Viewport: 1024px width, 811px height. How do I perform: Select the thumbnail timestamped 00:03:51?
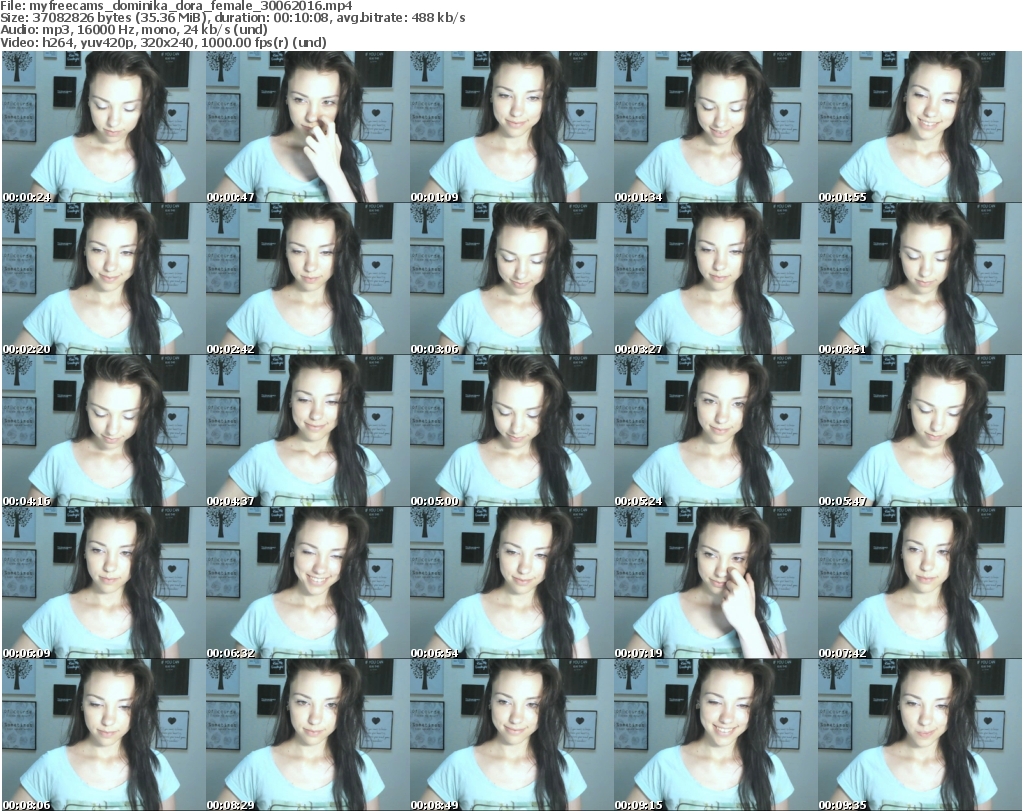tap(920, 279)
